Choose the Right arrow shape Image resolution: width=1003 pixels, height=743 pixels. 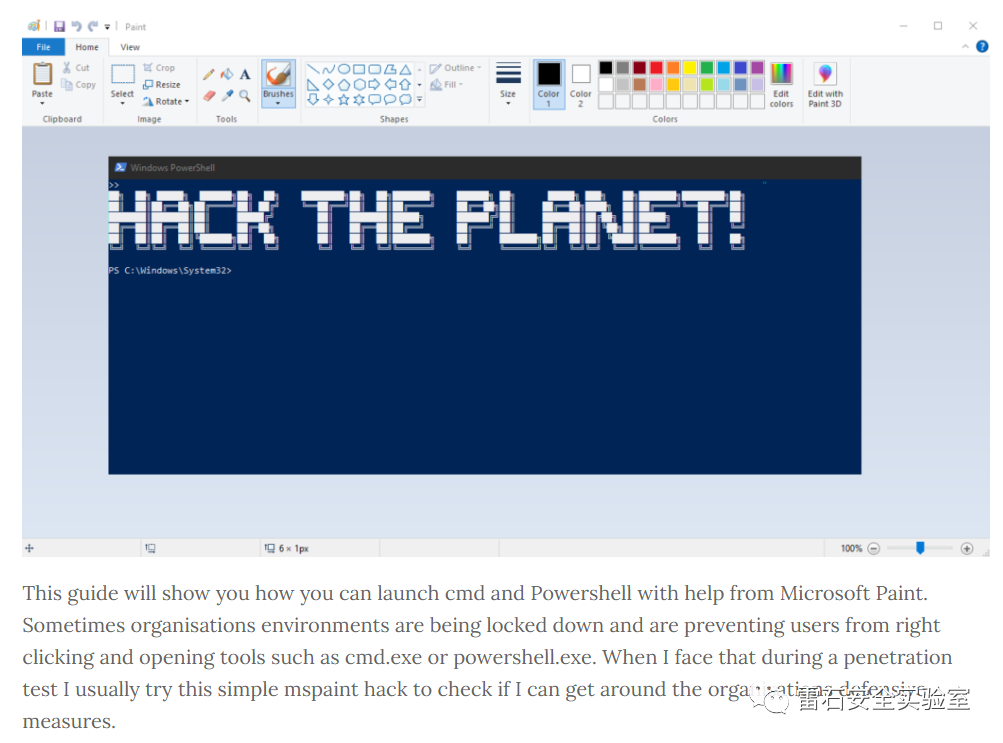pos(374,84)
